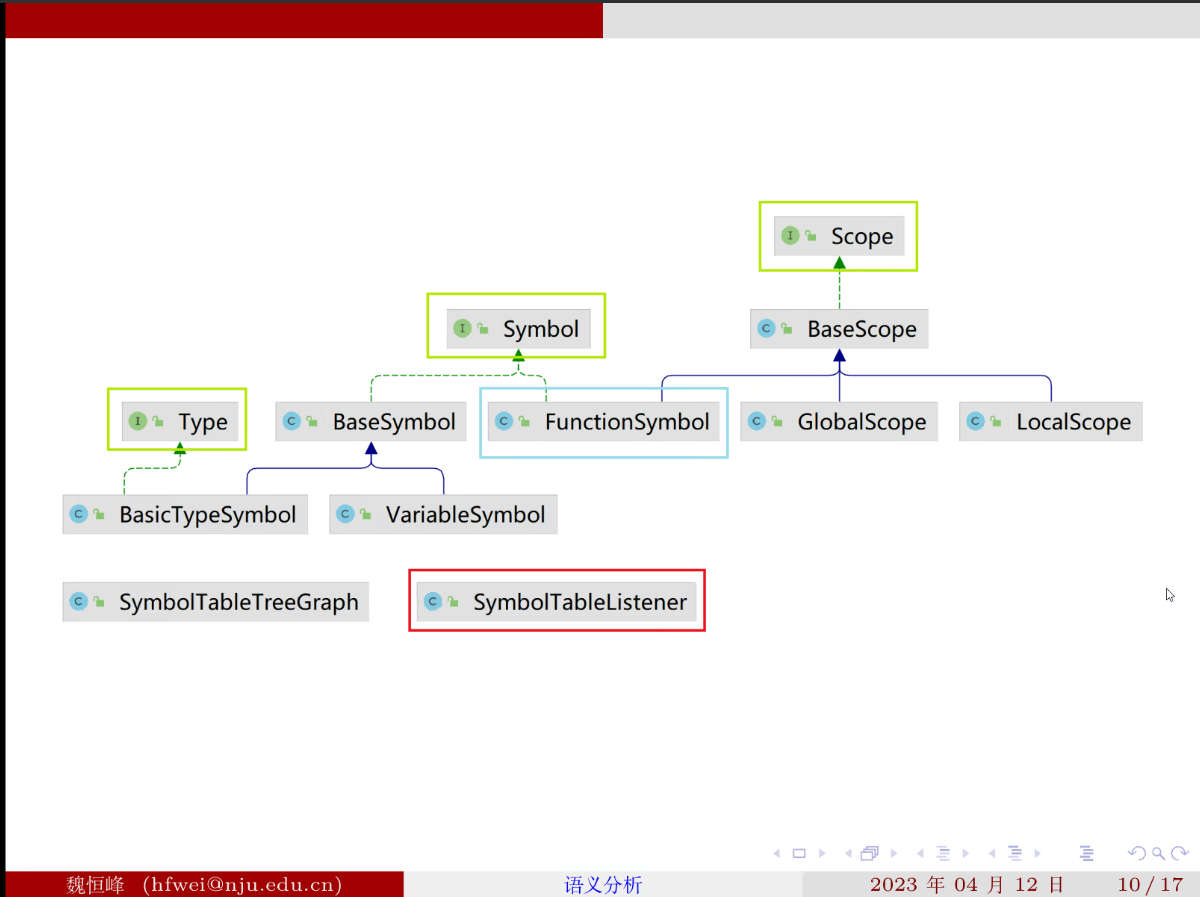Click the presentation outline icon

tap(1087, 854)
